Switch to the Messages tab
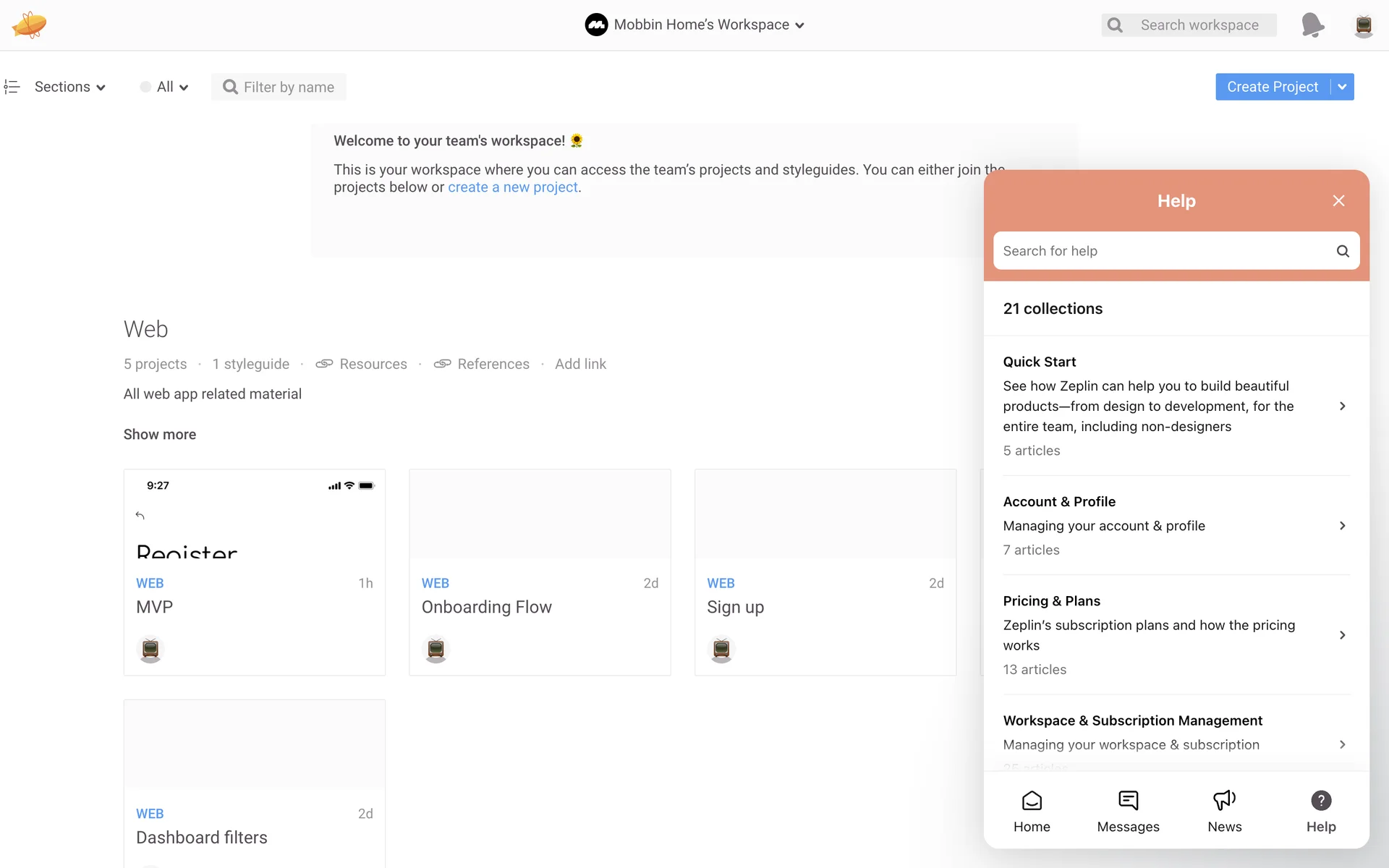The width and height of the screenshot is (1389, 868). pyautogui.click(x=1128, y=811)
